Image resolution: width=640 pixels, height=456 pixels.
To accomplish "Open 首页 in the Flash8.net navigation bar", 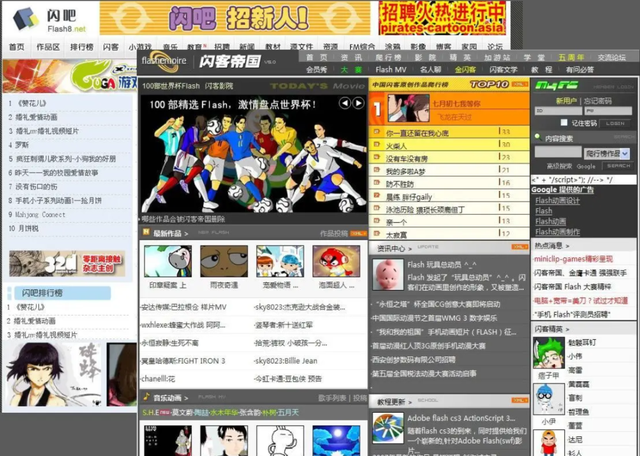I will click(17, 47).
